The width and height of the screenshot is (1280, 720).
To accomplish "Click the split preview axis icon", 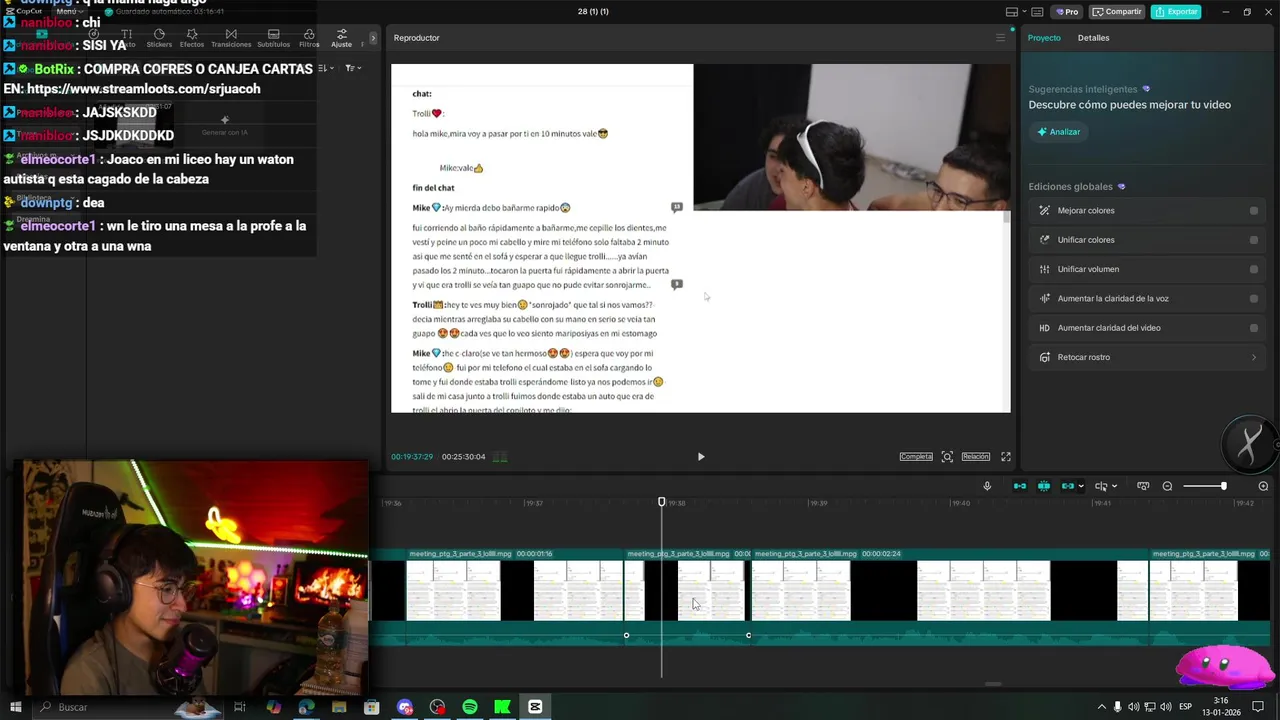I will pos(1101,486).
